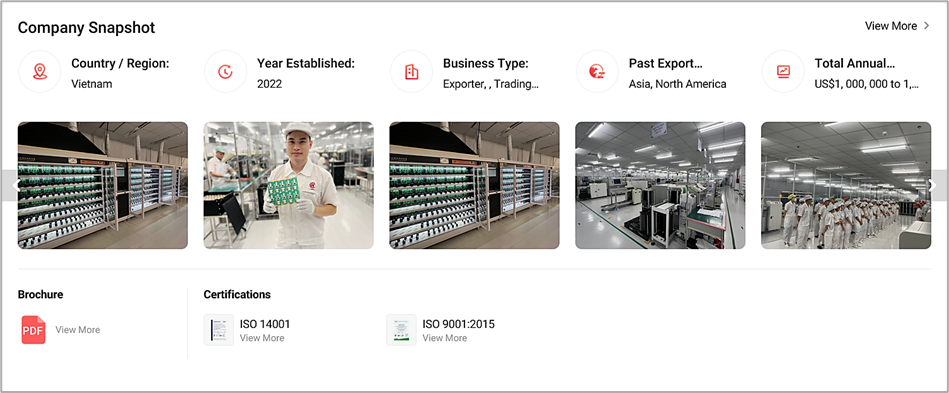Viewport: 949px width, 393px height.
Task: Click the building icon for Business Type
Action: pyautogui.click(x=412, y=71)
